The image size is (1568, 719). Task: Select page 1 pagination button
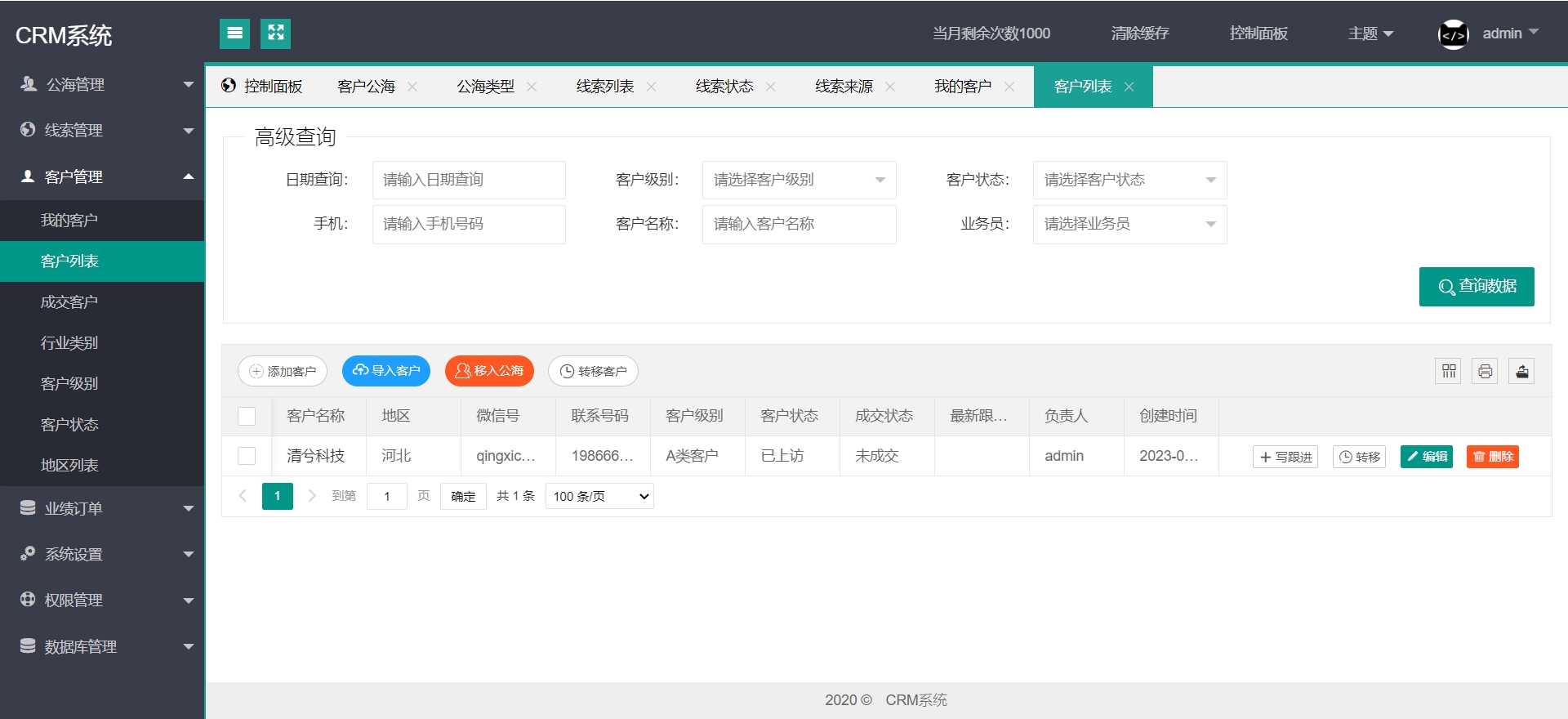pos(278,496)
